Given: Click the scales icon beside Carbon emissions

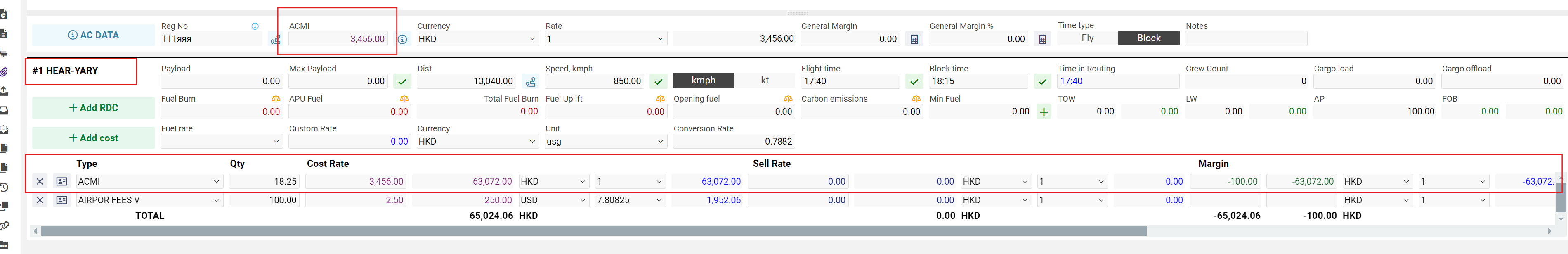Looking at the screenshot, I should (x=916, y=99).
